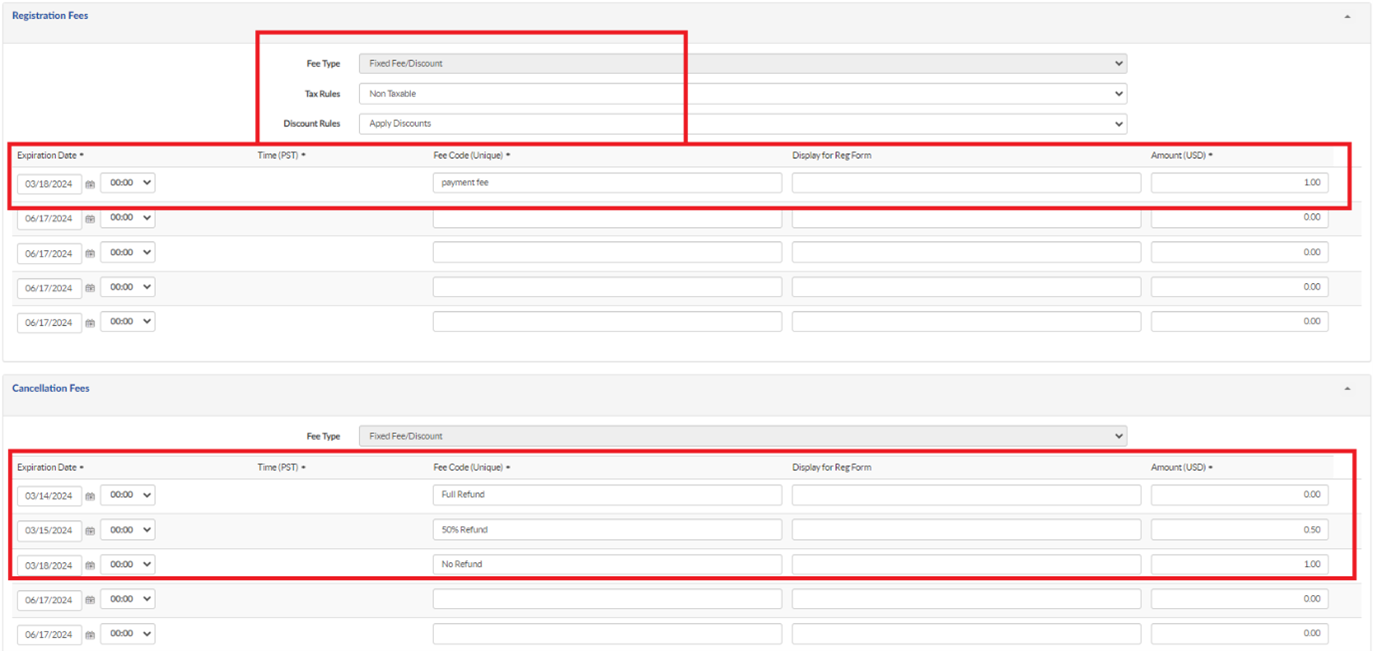This screenshot has width=1373, height=651.
Task: Click the No Refund expiration date field
Action: pos(49,565)
